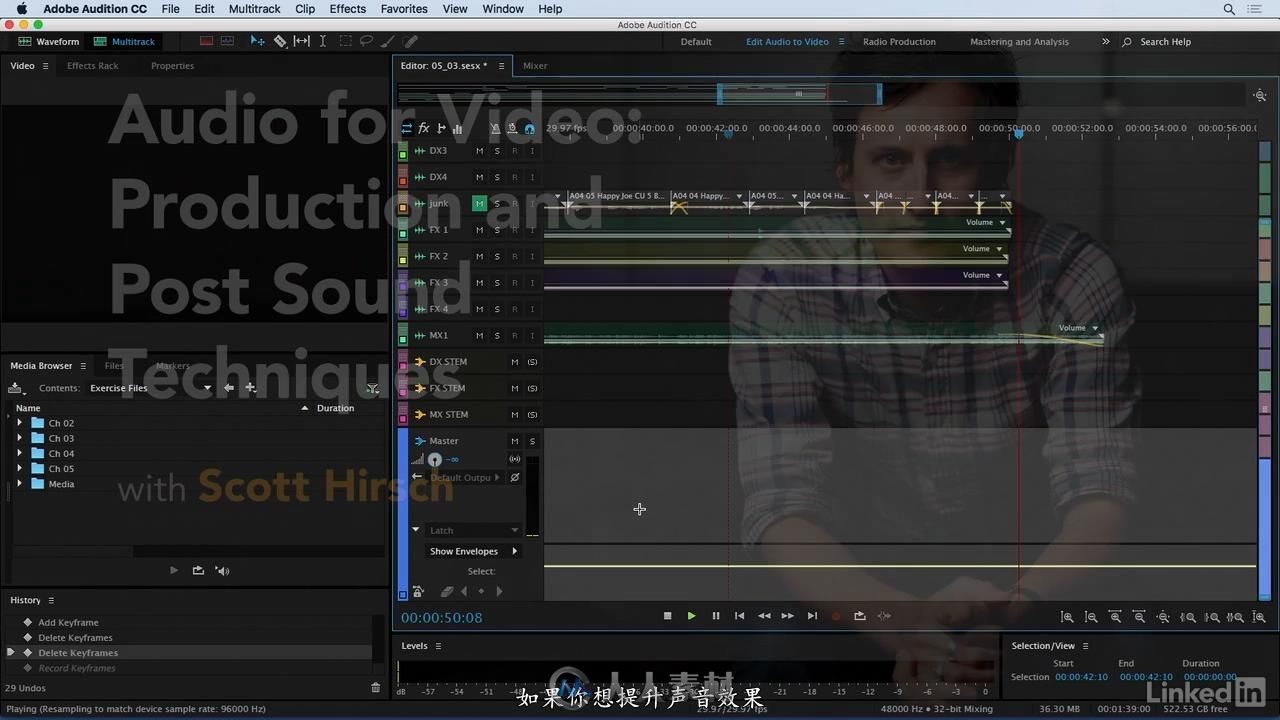Image resolution: width=1280 pixels, height=720 pixels.
Task: Open macOS Spotlight search icon
Action: point(1229,9)
